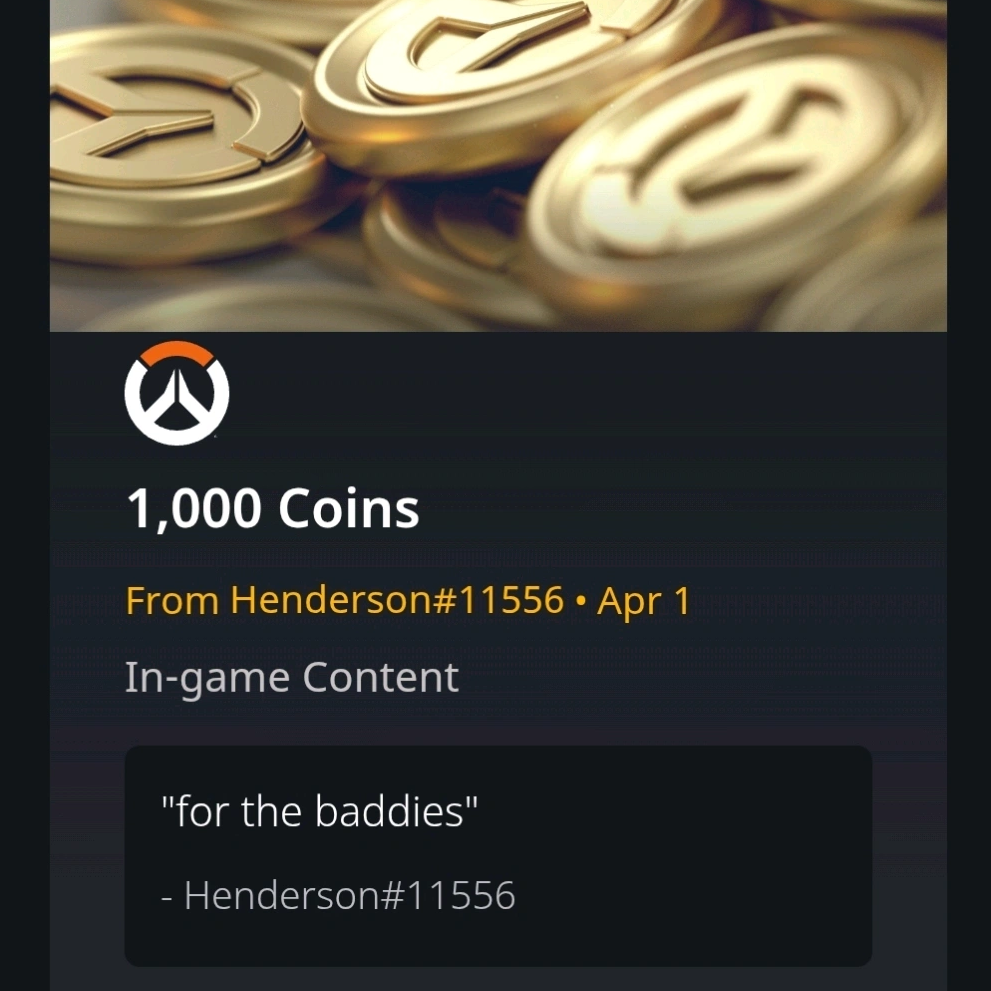Click the gift message box
Image resolution: width=991 pixels, height=991 pixels.
point(498,855)
